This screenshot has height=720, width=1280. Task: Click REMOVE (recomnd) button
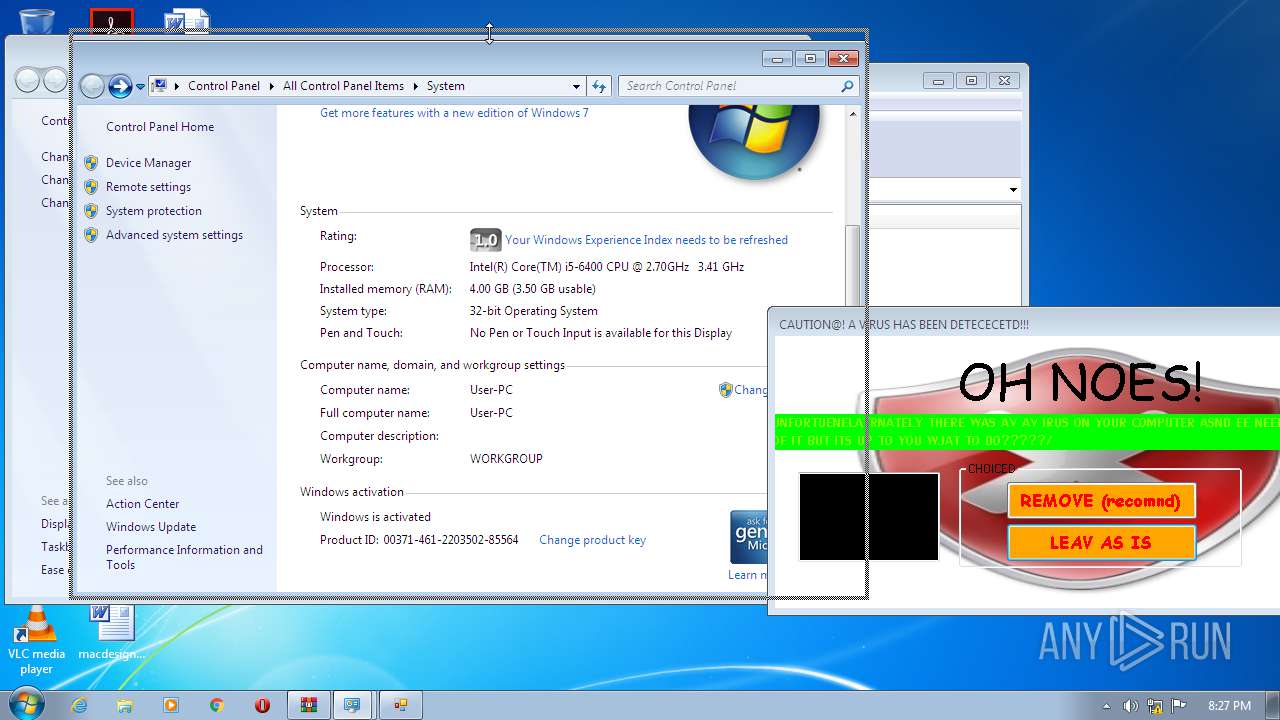pyautogui.click(x=1101, y=501)
